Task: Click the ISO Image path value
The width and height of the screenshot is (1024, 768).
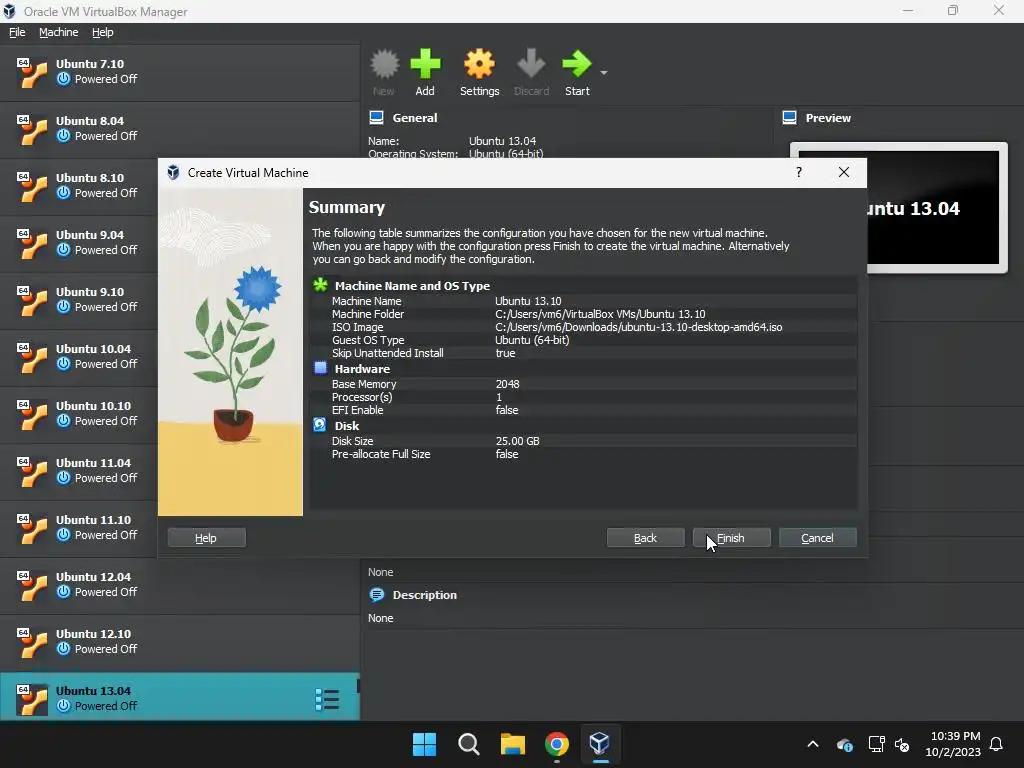Action: 638,327
